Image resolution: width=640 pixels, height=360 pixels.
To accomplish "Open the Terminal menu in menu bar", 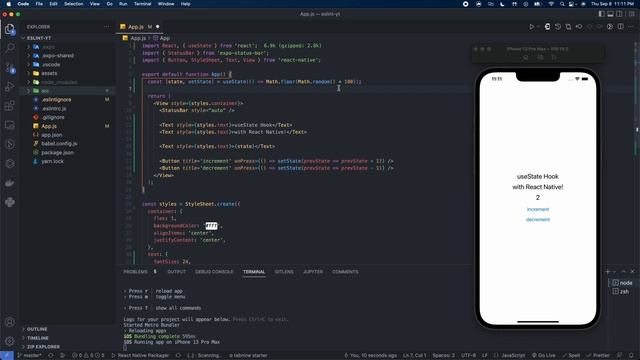I will pos(142,4).
